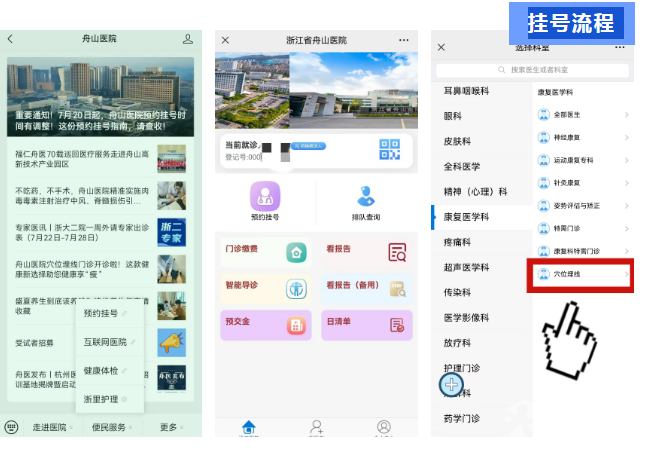Click doctor icon beside 康复科特需门诊
The height and width of the screenshot is (463, 662).
(x=543, y=251)
